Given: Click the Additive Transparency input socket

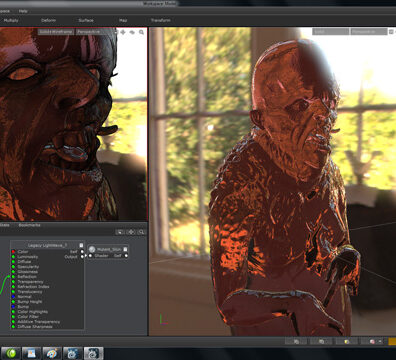Looking at the screenshot, I should click(x=13, y=322).
